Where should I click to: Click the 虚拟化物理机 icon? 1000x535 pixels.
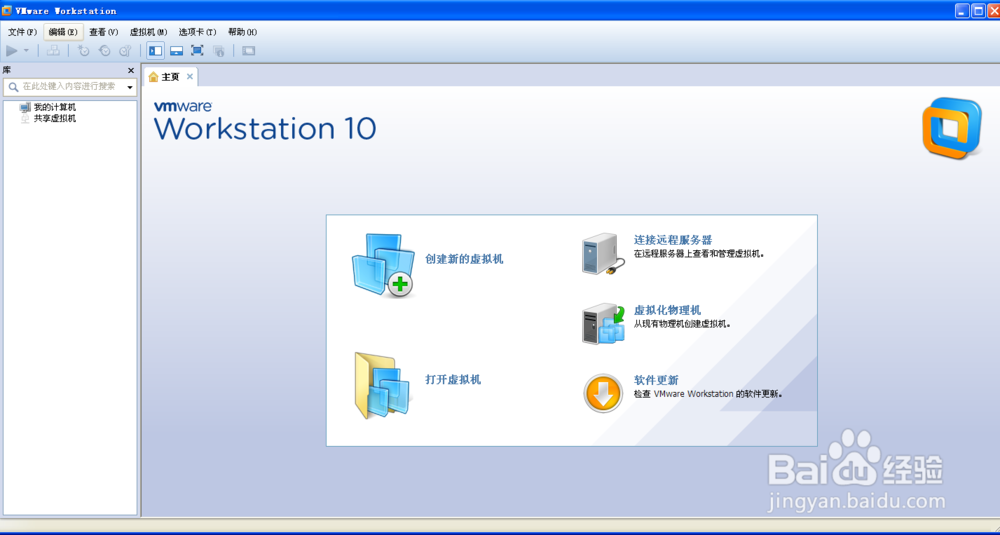[603, 324]
